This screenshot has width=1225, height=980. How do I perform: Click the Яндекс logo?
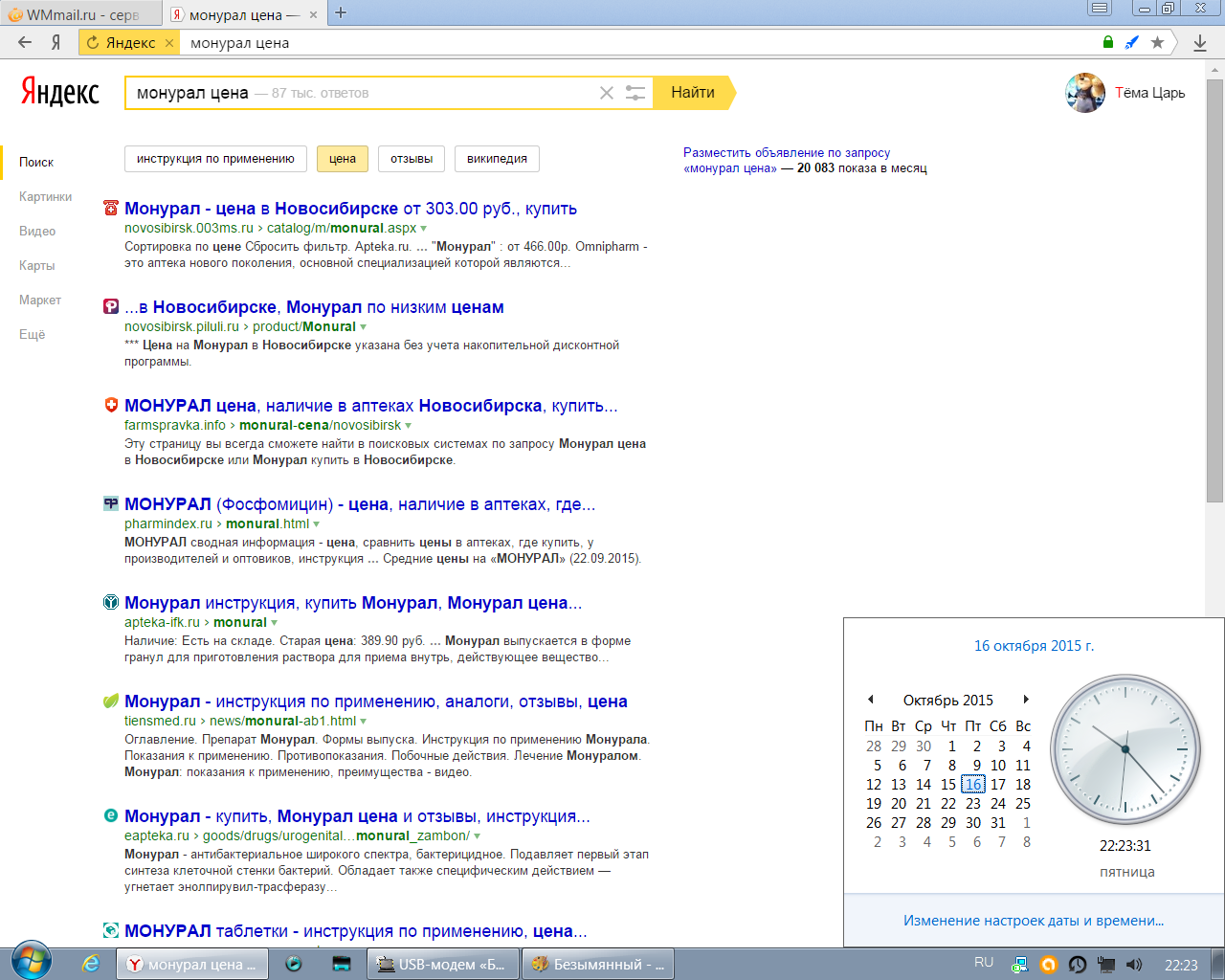60,93
